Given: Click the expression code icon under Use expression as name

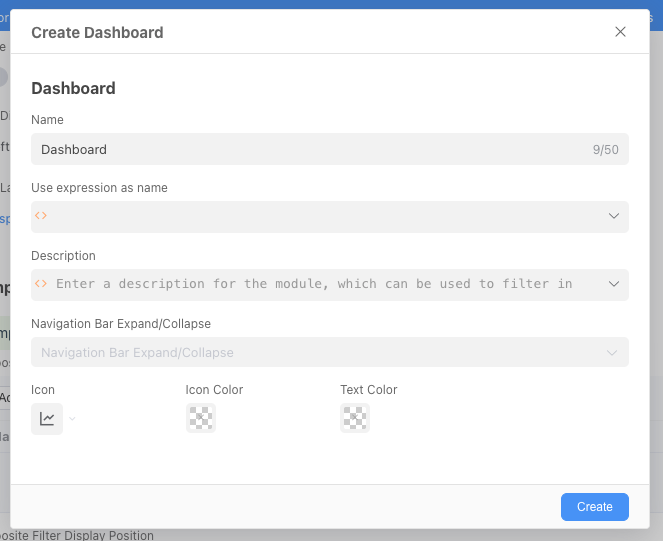Looking at the screenshot, I should (41, 216).
